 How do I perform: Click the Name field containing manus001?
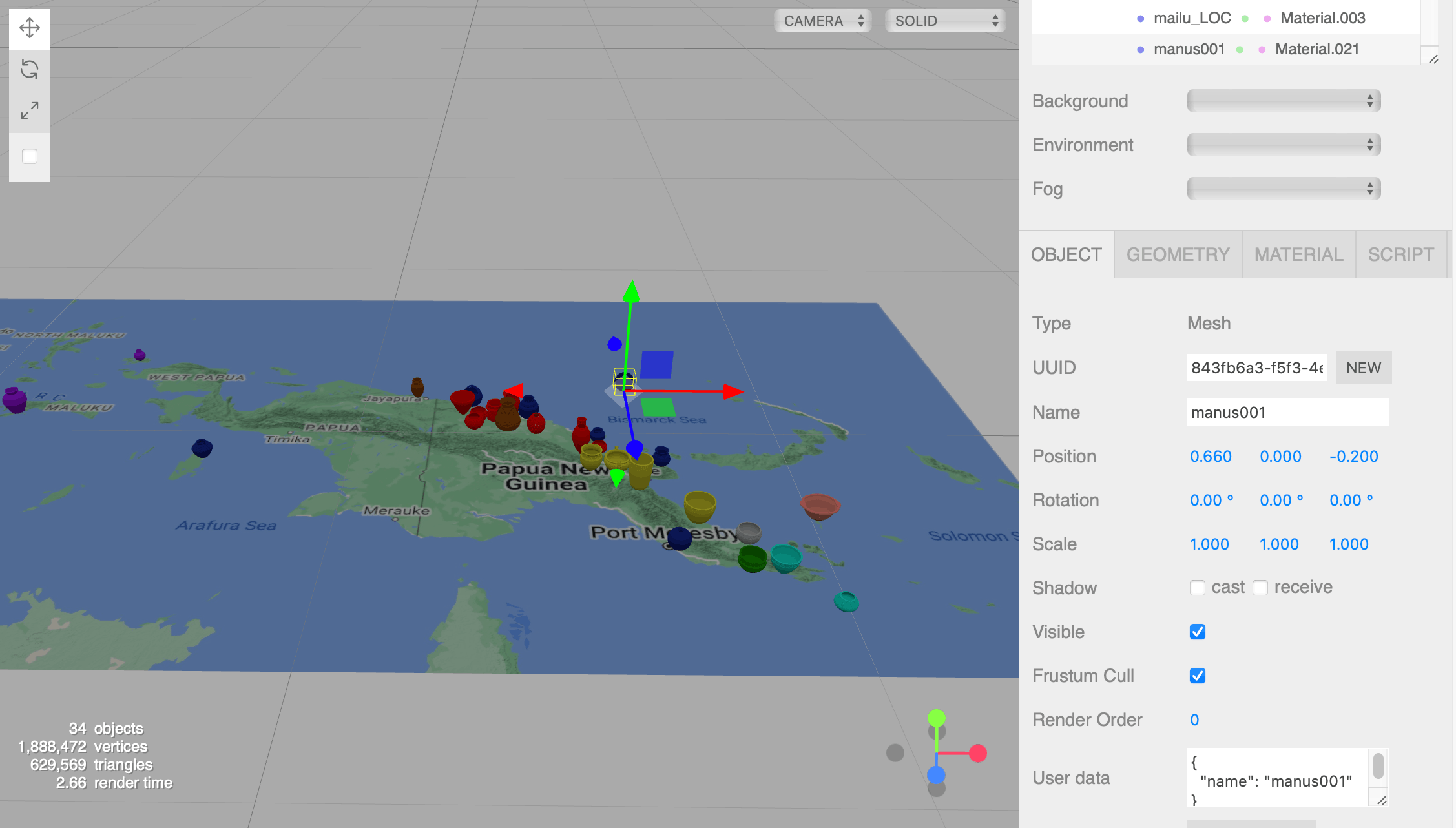pyautogui.click(x=1287, y=412)
